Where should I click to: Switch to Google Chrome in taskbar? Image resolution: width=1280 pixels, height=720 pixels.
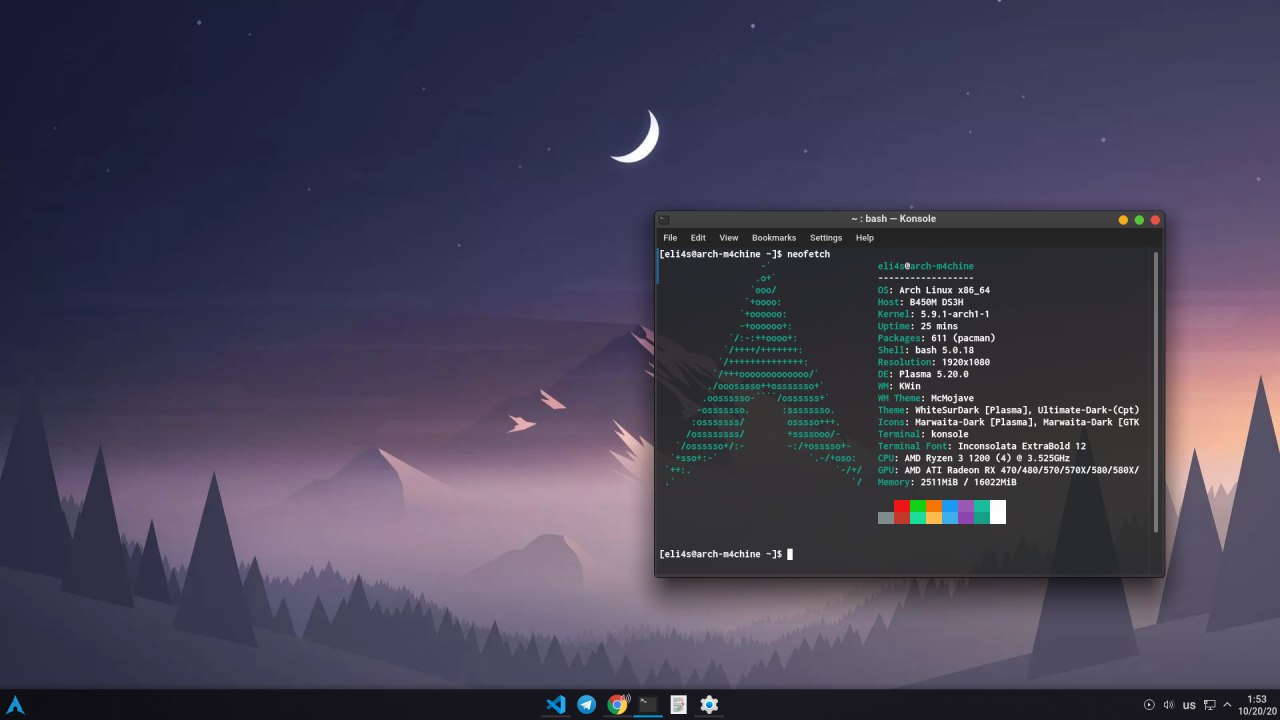[x=618, y=705]
